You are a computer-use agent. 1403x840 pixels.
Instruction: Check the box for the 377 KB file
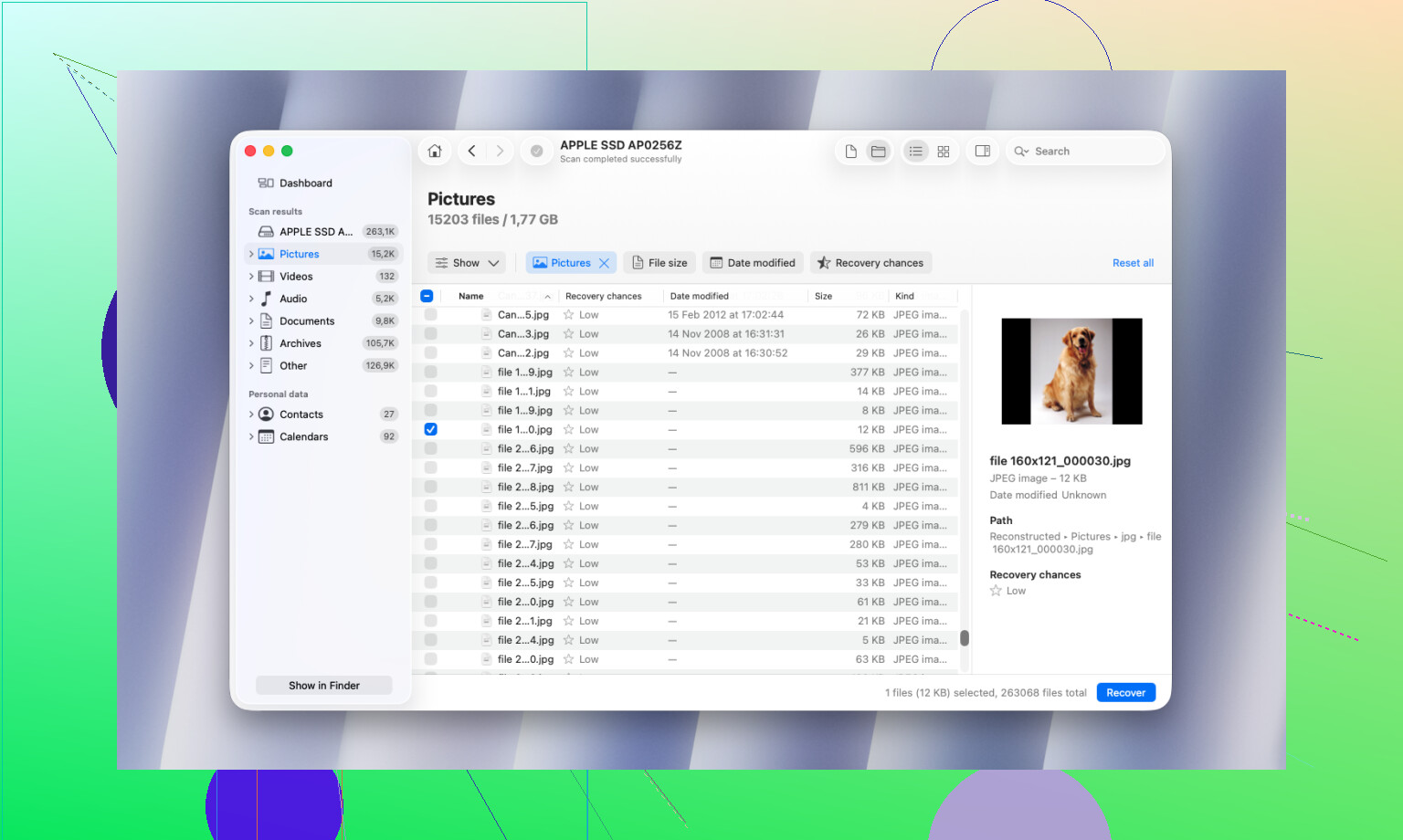(x=430, y=373)
